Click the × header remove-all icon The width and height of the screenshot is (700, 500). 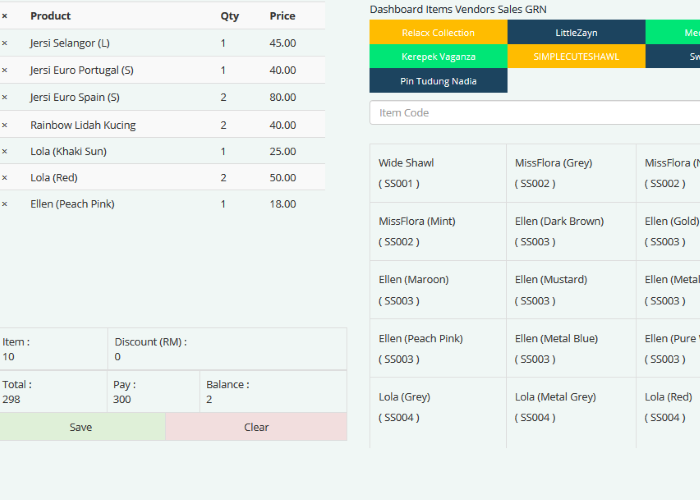tap(4, 16)
